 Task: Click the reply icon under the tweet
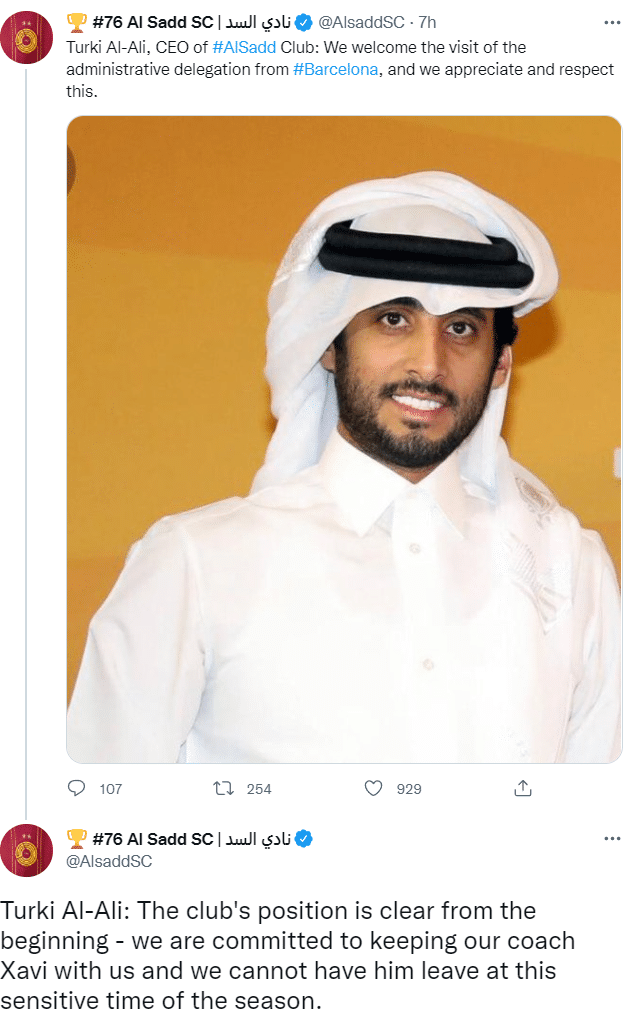click(77, 788)
